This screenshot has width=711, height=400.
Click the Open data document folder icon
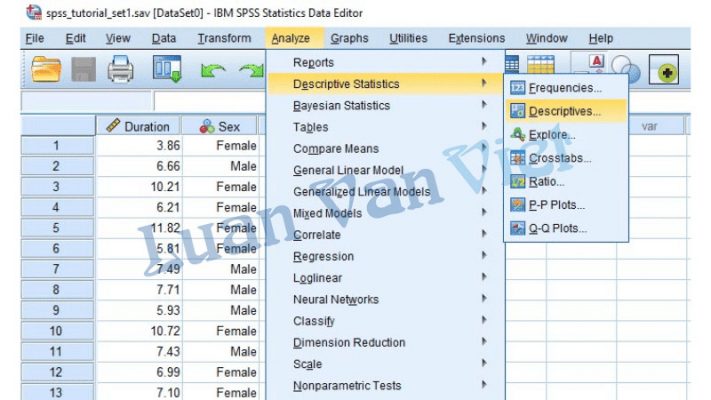coord(46,69)
